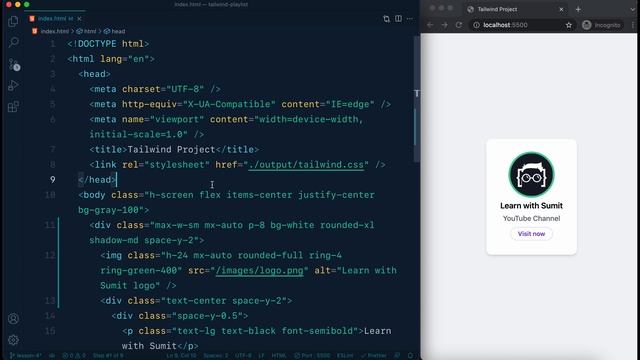The width and height of the screenshot is (640, 360).
Task: Click the html breadcrumb segment
Action: pos(87,31)
